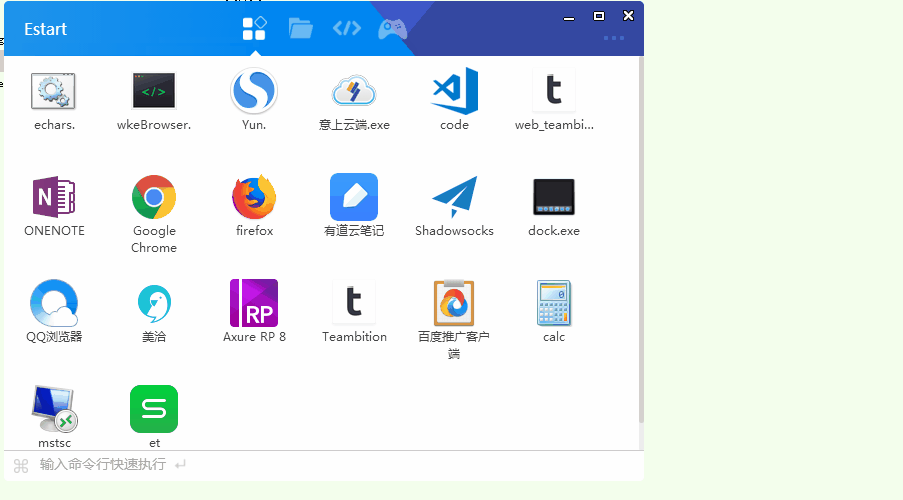
Task: Launch 意上云端.exe cloud icon
Action: tap(354, 91)
